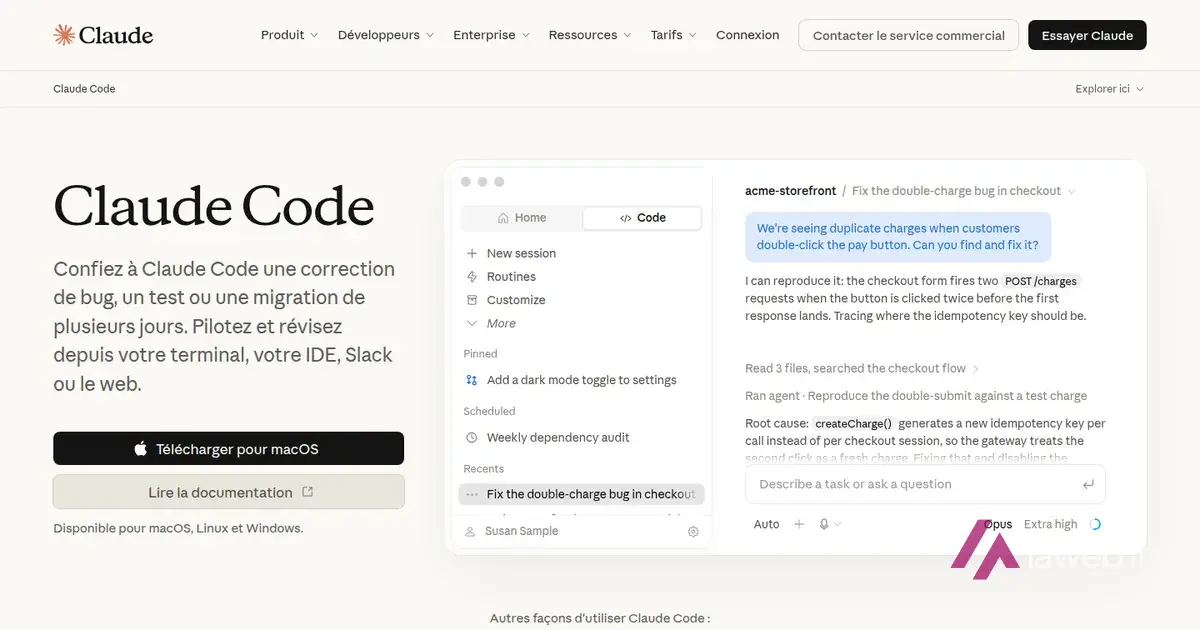Expand the Read 3 files step
1200x630 pixels.
(862, 368)
